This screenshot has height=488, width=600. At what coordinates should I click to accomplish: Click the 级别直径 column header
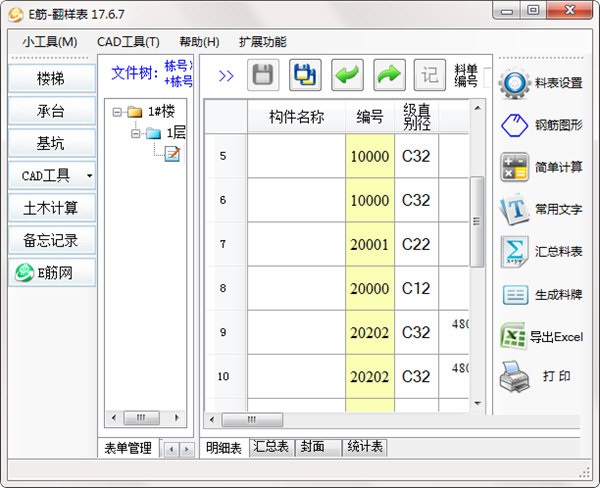click(x=416, y=117)
